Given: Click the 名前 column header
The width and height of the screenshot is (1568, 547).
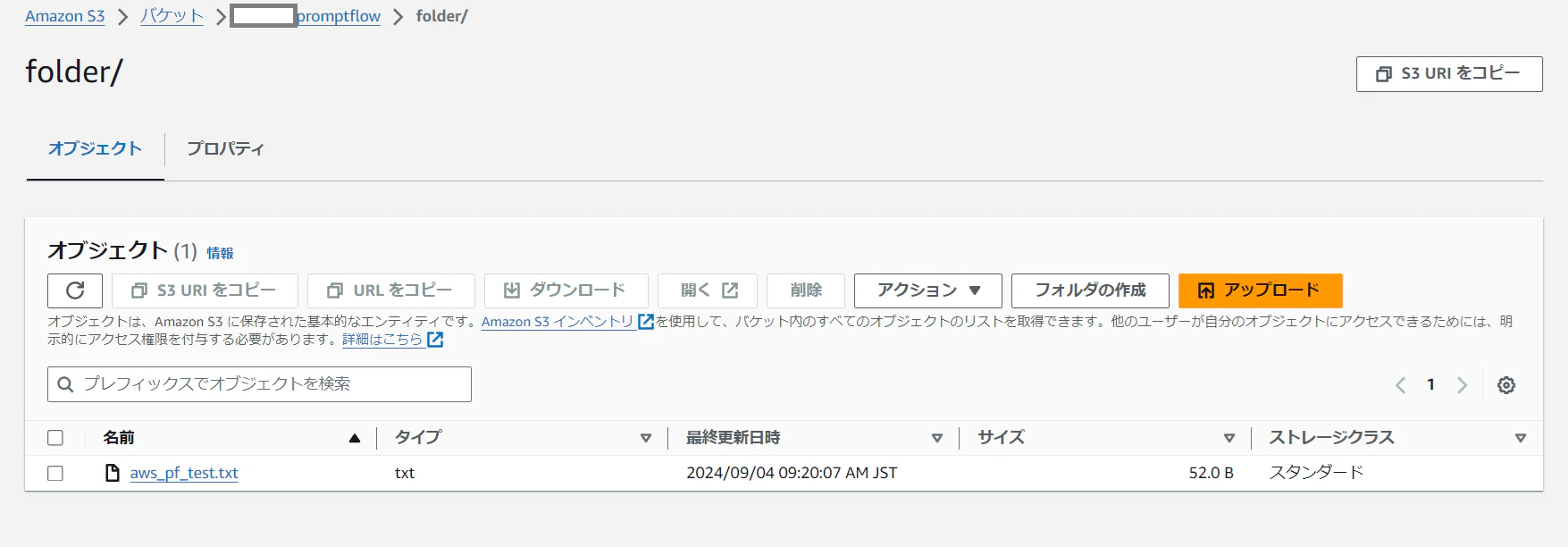Looking at the screenshot, I should tap(119, 437).
